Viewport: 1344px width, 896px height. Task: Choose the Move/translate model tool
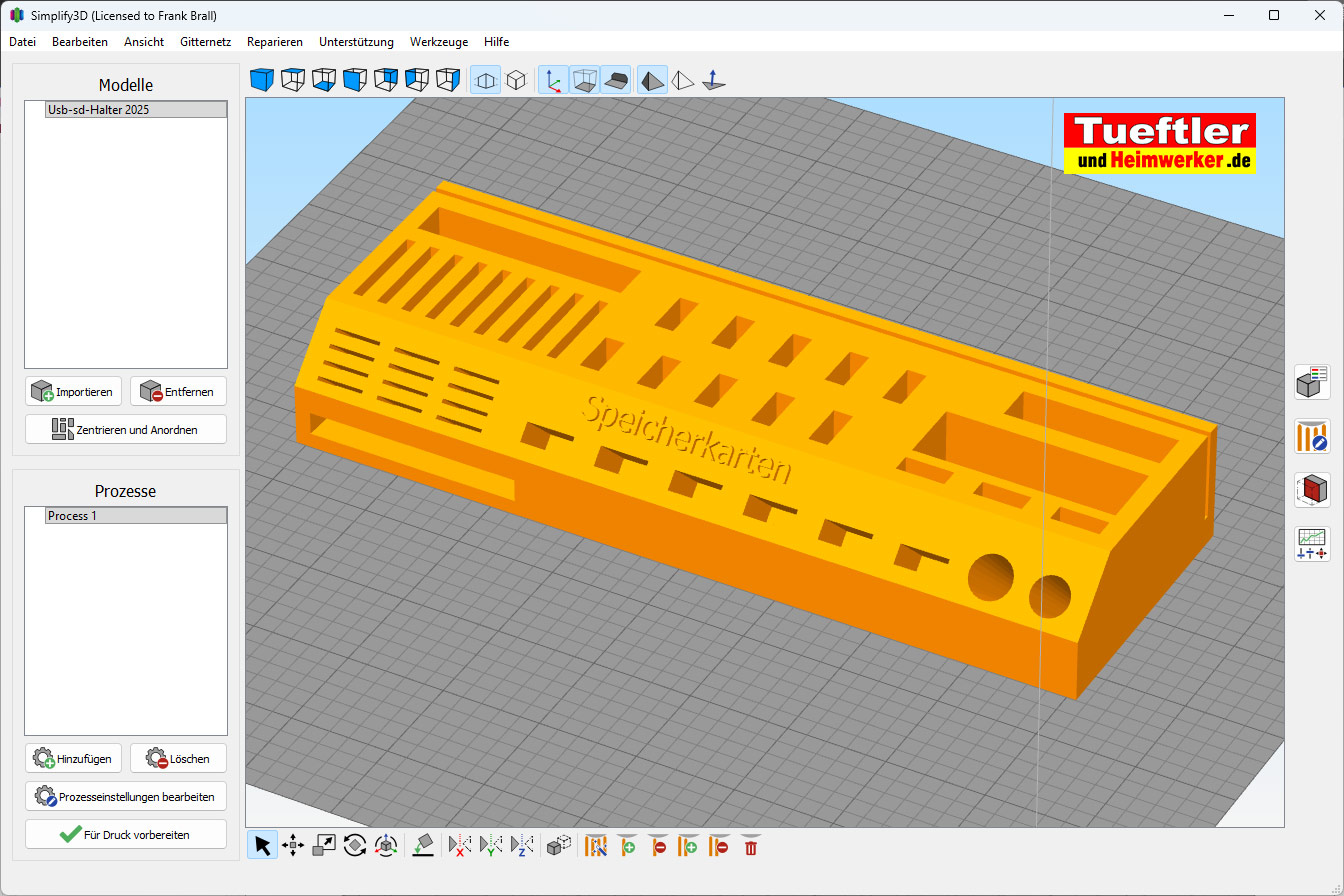click(293, 846)
